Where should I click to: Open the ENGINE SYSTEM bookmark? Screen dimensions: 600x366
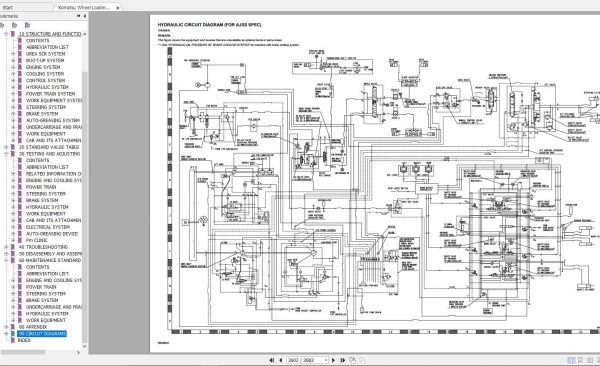pyautogui.click(x=43, y=67)
